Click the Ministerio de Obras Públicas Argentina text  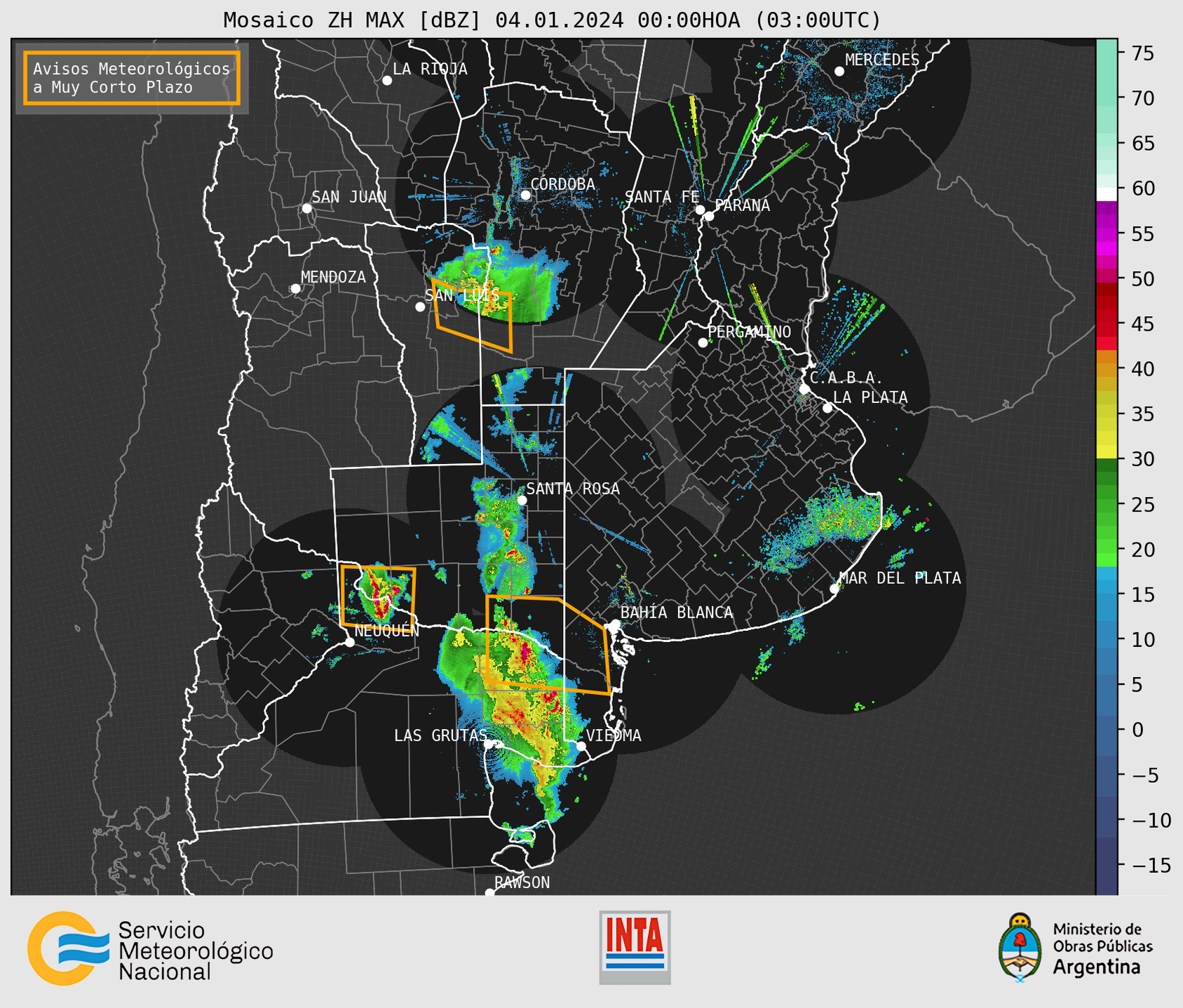(1102, 948)
